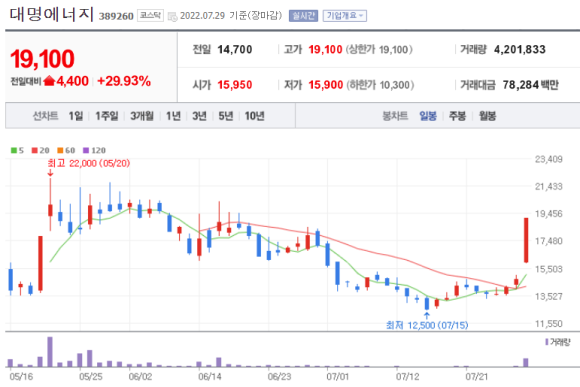Click the 최고 22,000 (05/20) marker

point(89,163)
